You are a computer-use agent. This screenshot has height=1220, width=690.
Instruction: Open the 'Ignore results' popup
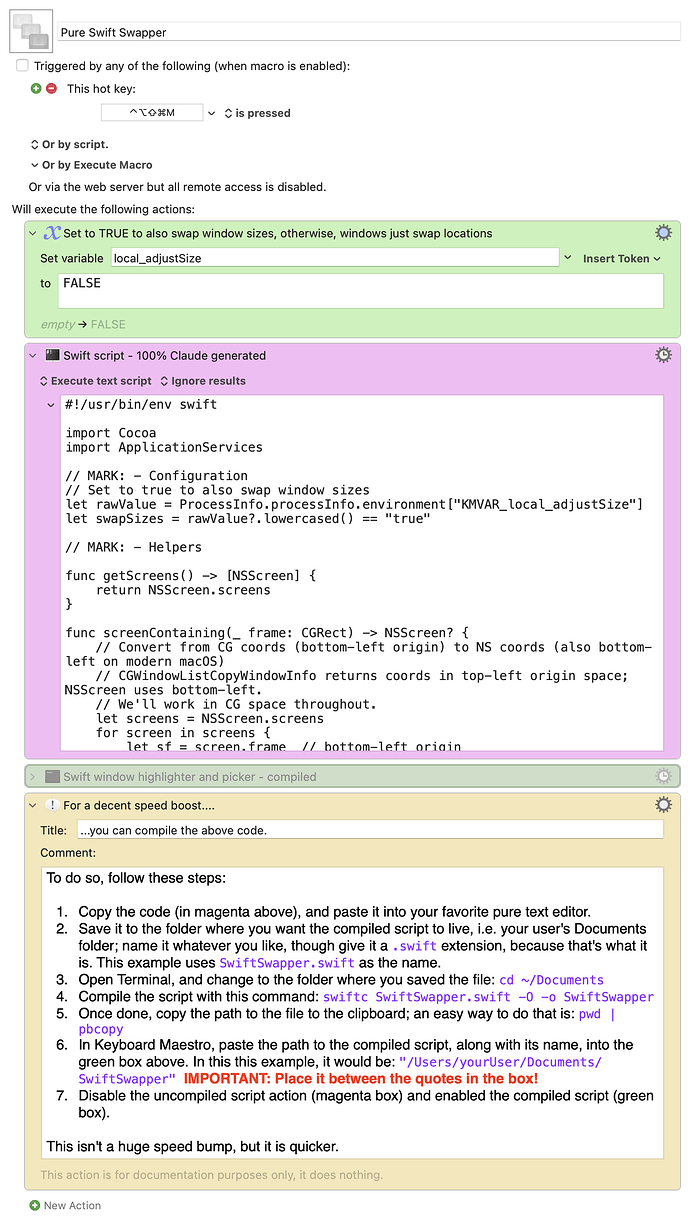[202, 381]
